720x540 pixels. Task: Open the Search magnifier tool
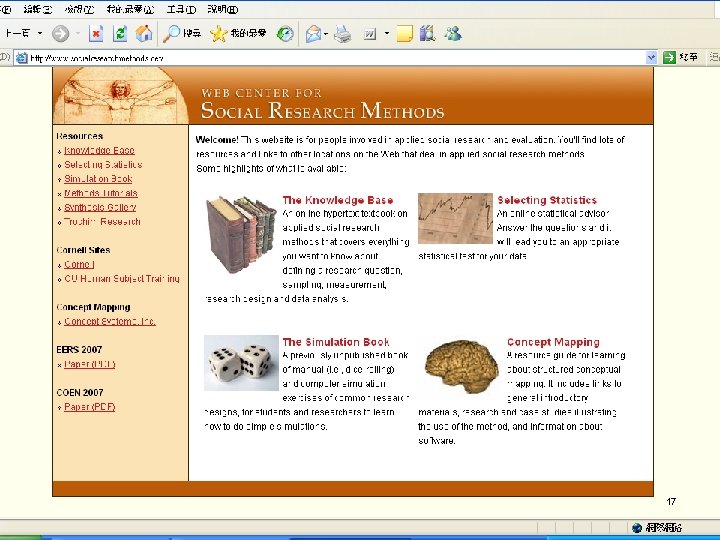click(182, 33)
